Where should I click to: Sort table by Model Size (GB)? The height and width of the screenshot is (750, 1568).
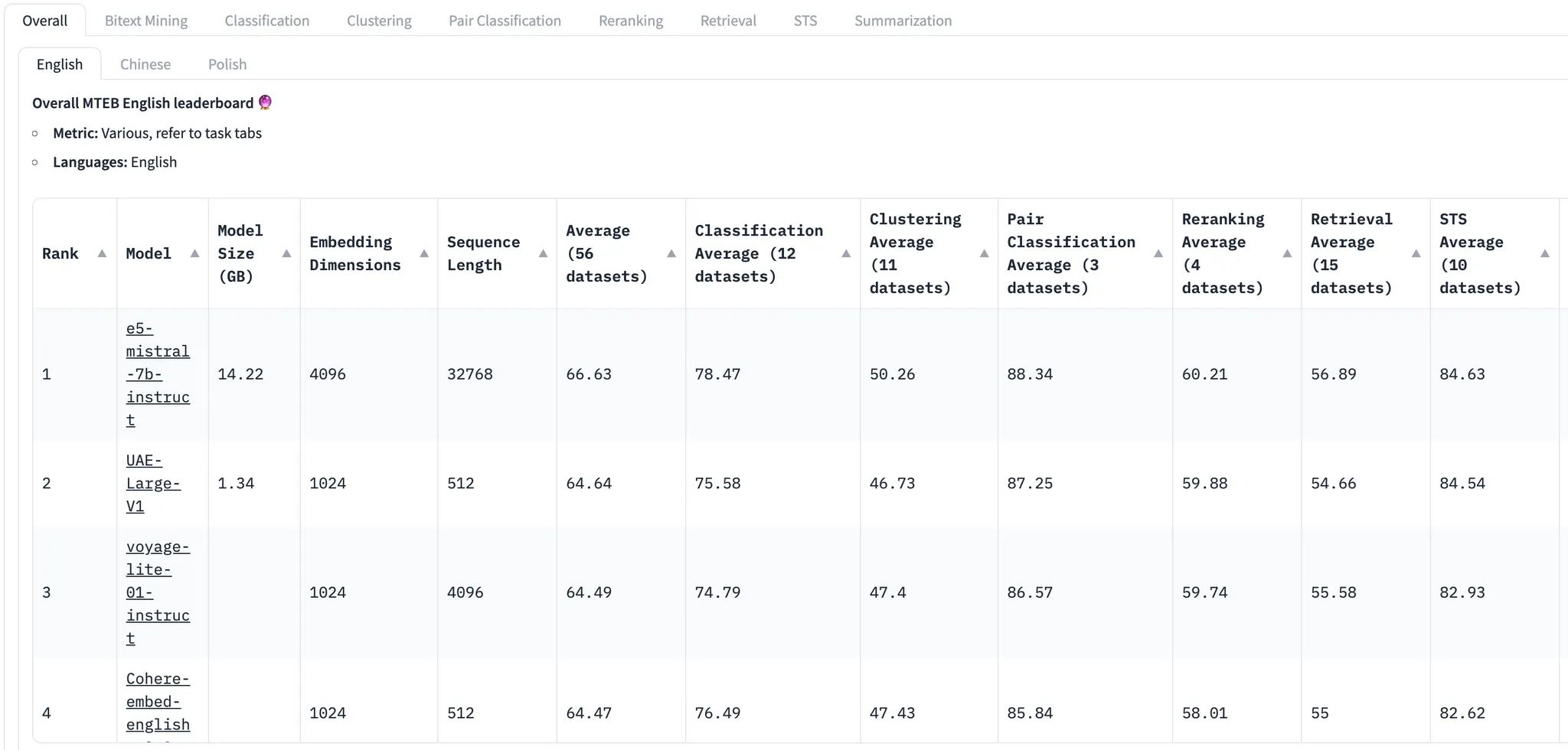[286, 253]
